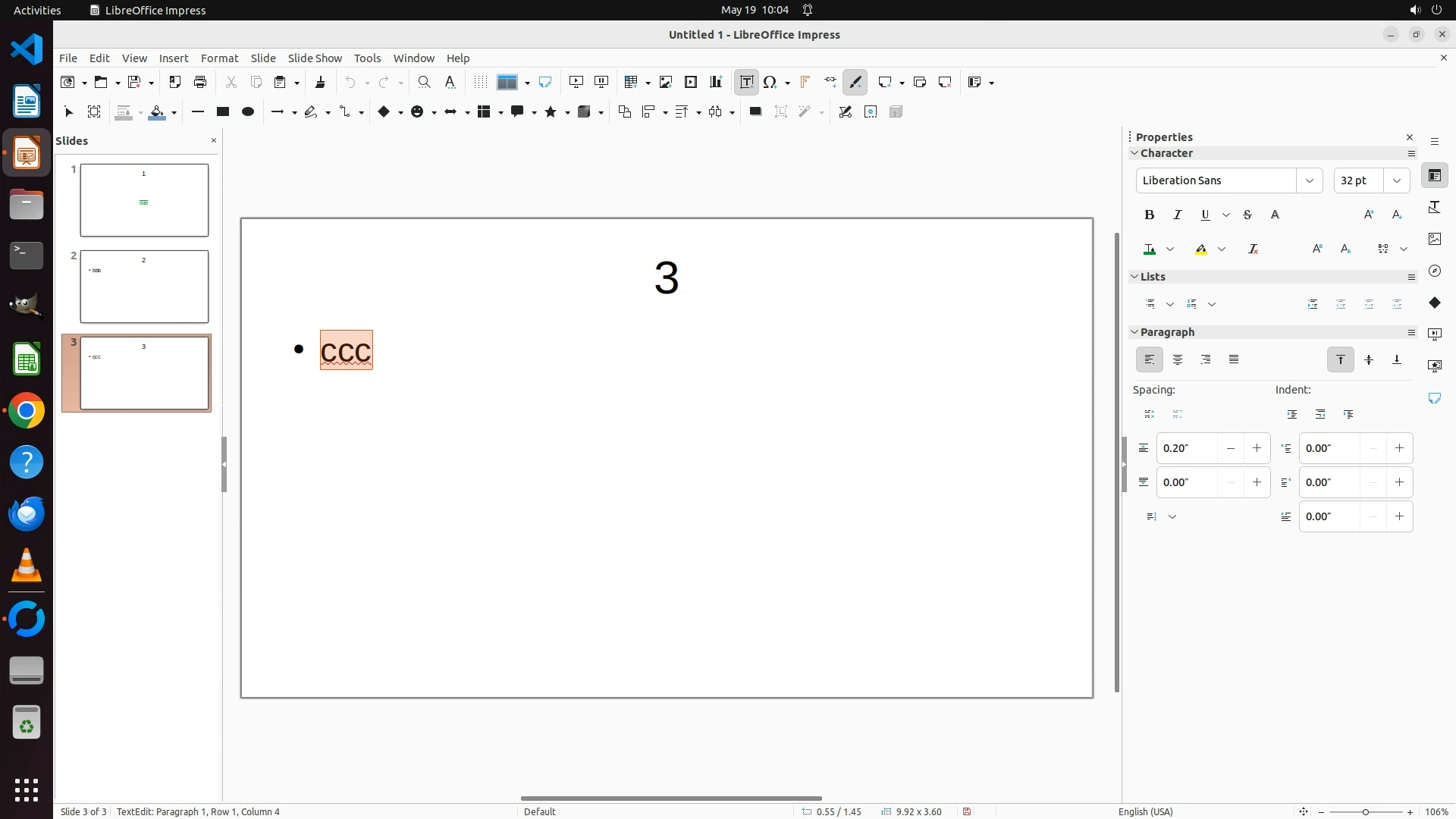Close the Slides panel
This screenshot has width=1456, height=819.
click(x=213, y=140)
